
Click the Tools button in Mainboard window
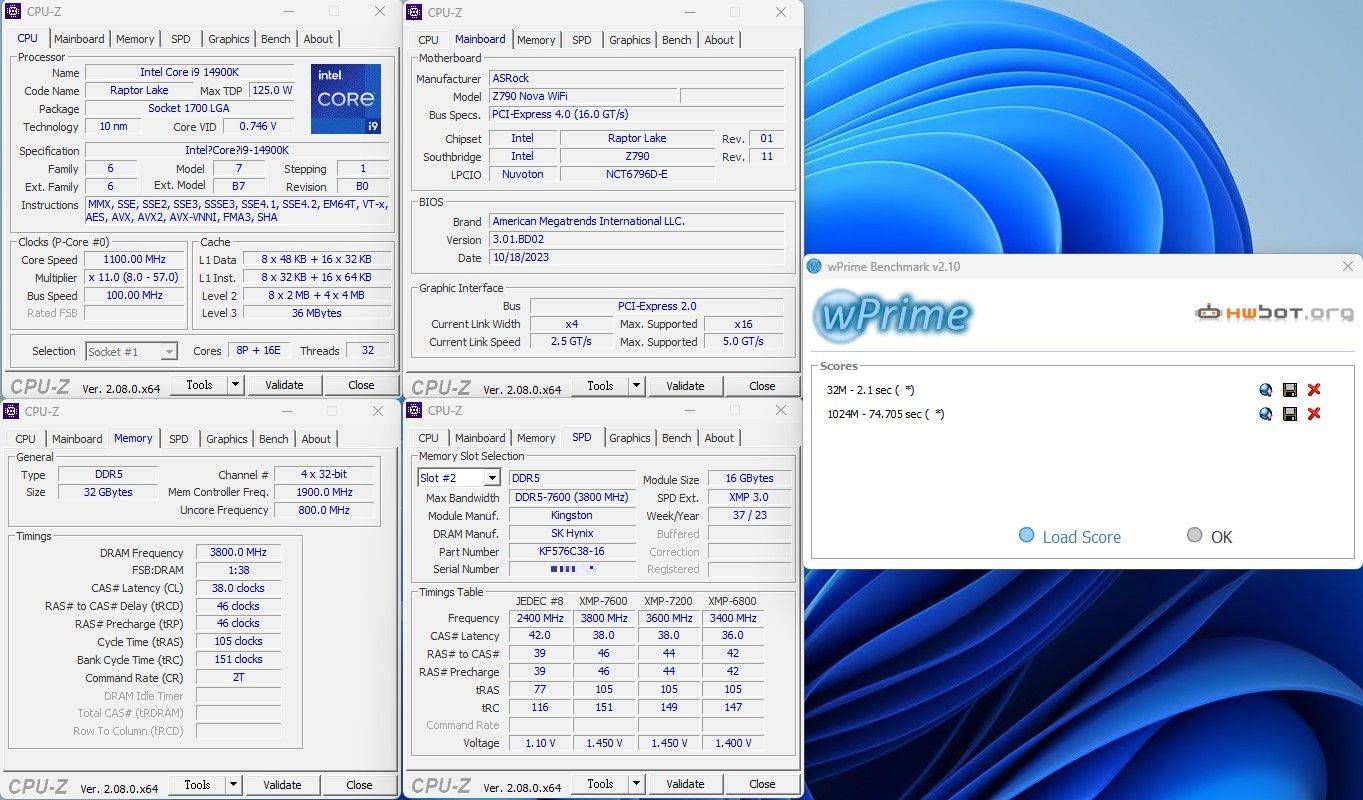click(x=600, y=386)
